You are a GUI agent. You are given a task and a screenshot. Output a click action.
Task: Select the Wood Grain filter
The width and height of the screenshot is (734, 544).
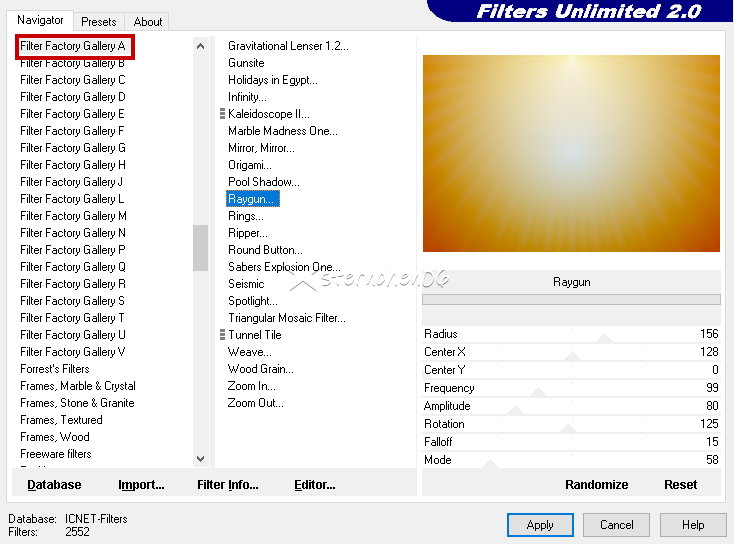point(260,369)
